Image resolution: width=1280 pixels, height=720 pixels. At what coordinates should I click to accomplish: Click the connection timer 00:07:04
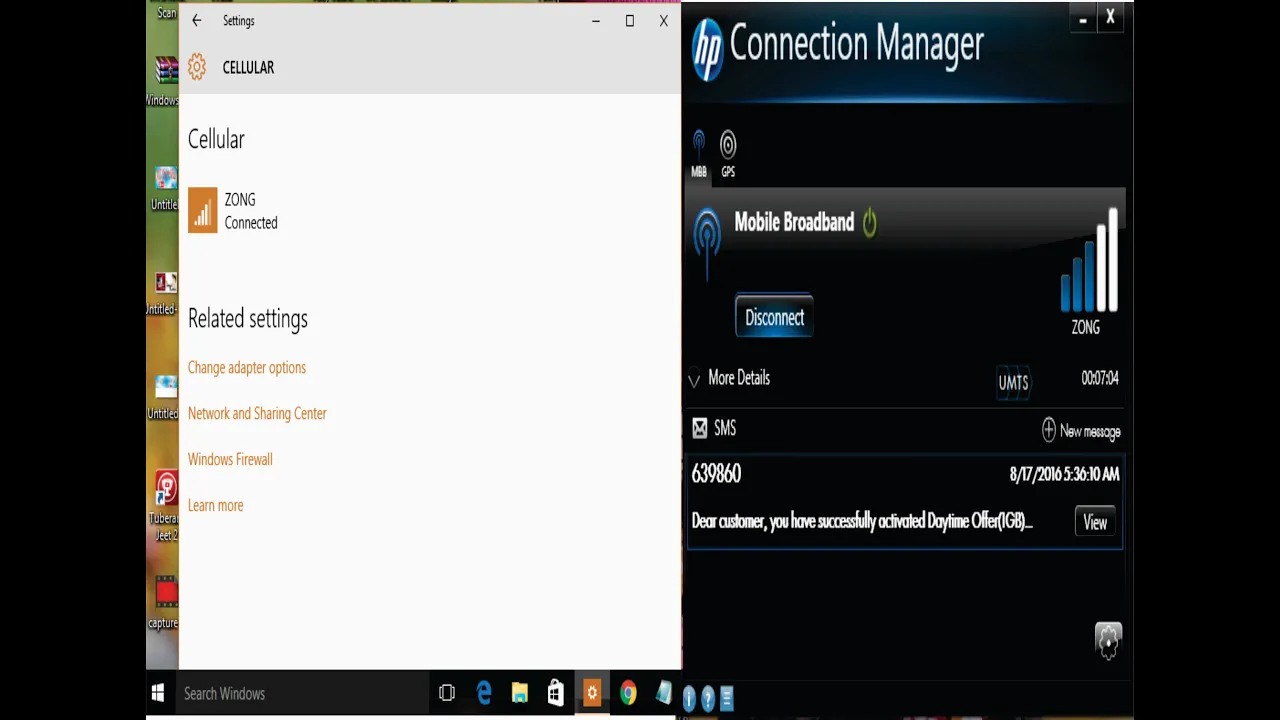(1100, 378)
